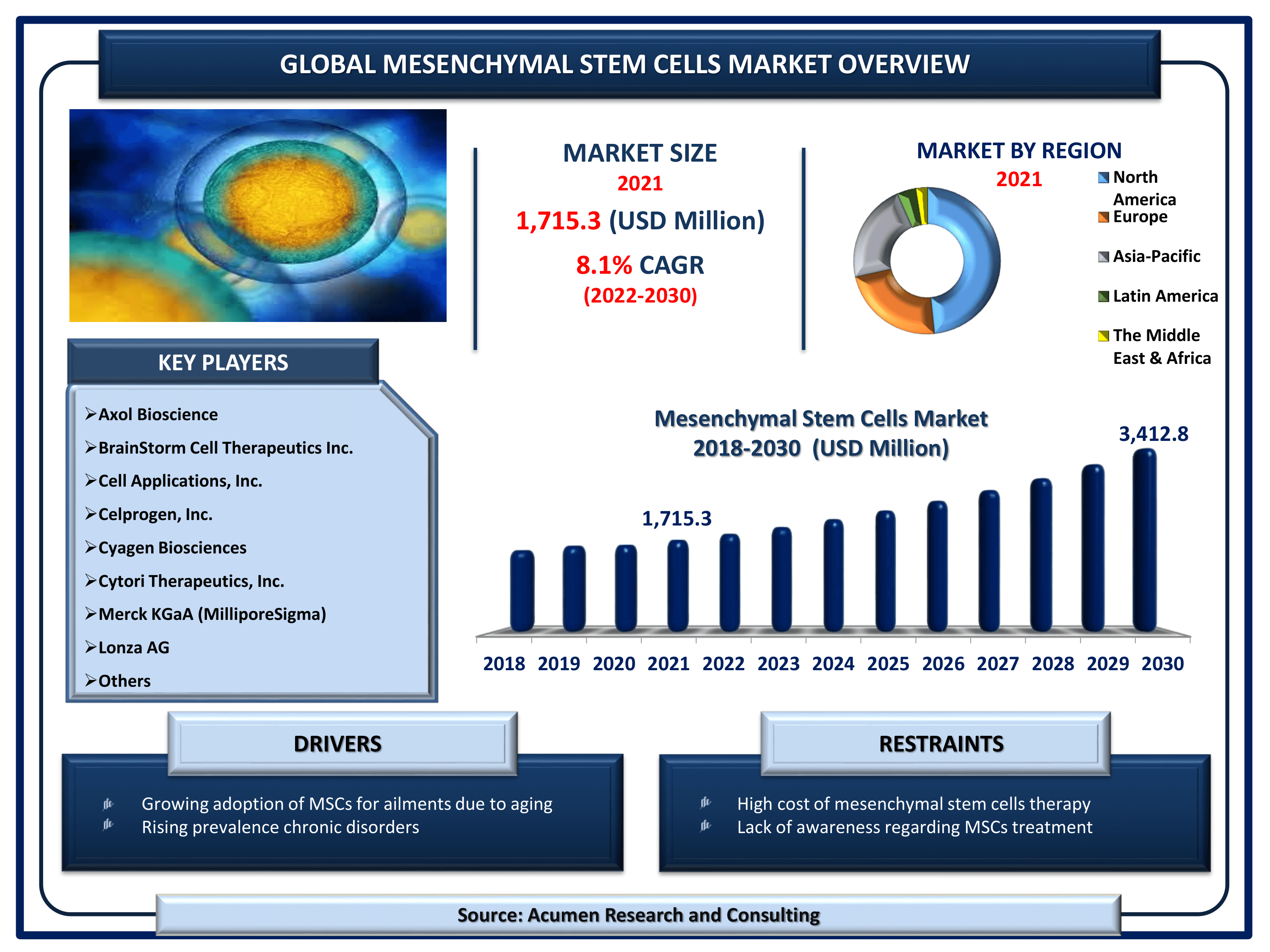Viewport: 1270px width, 952px height.
Task: Click the 2026 axis label
Action: (x=943, y=663)
